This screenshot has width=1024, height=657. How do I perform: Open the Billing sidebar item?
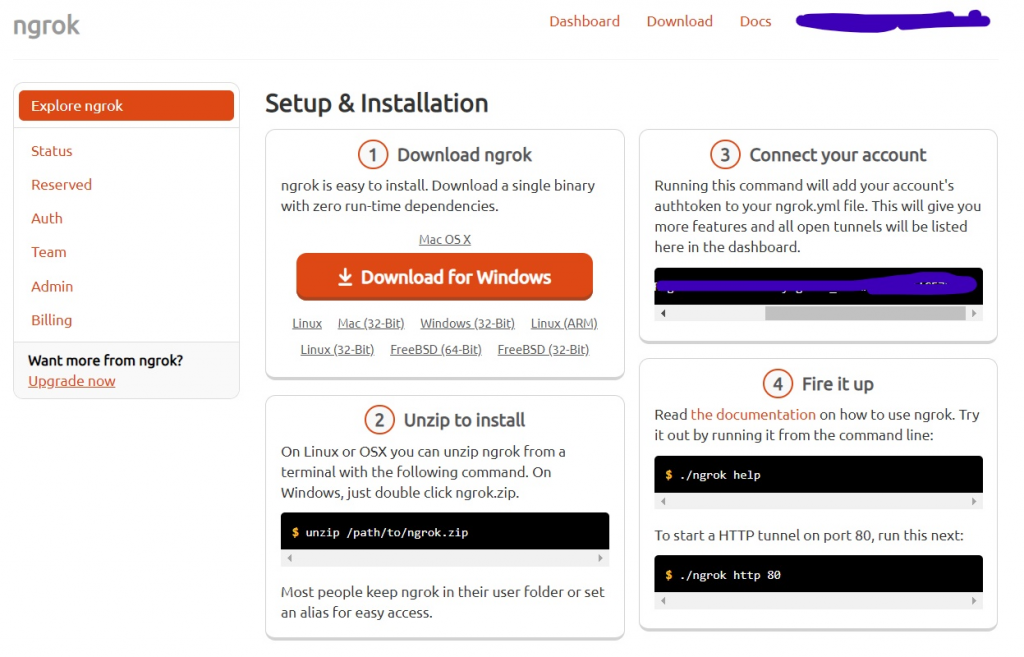(52, 320)
